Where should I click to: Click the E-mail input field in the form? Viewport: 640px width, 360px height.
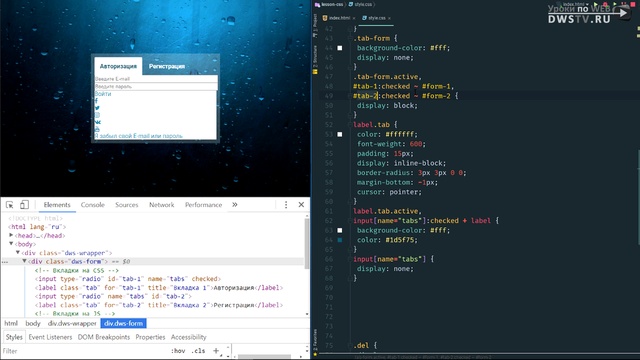click(x=156, y=79)
